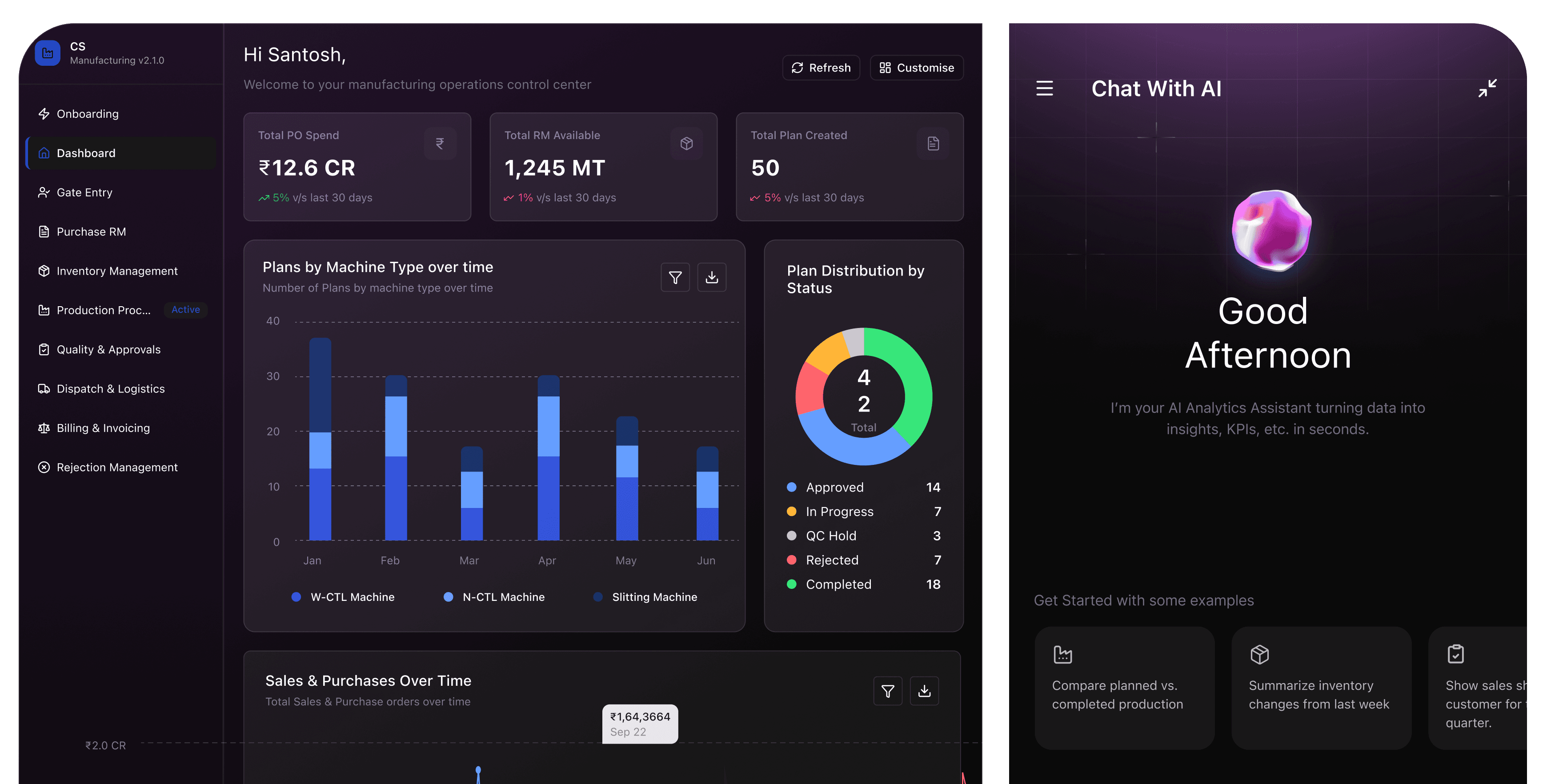Expand the Production Proc sidebar item
Image resolution: width=1547 pixels, height=784 pixels.
(x=104, y=310)
